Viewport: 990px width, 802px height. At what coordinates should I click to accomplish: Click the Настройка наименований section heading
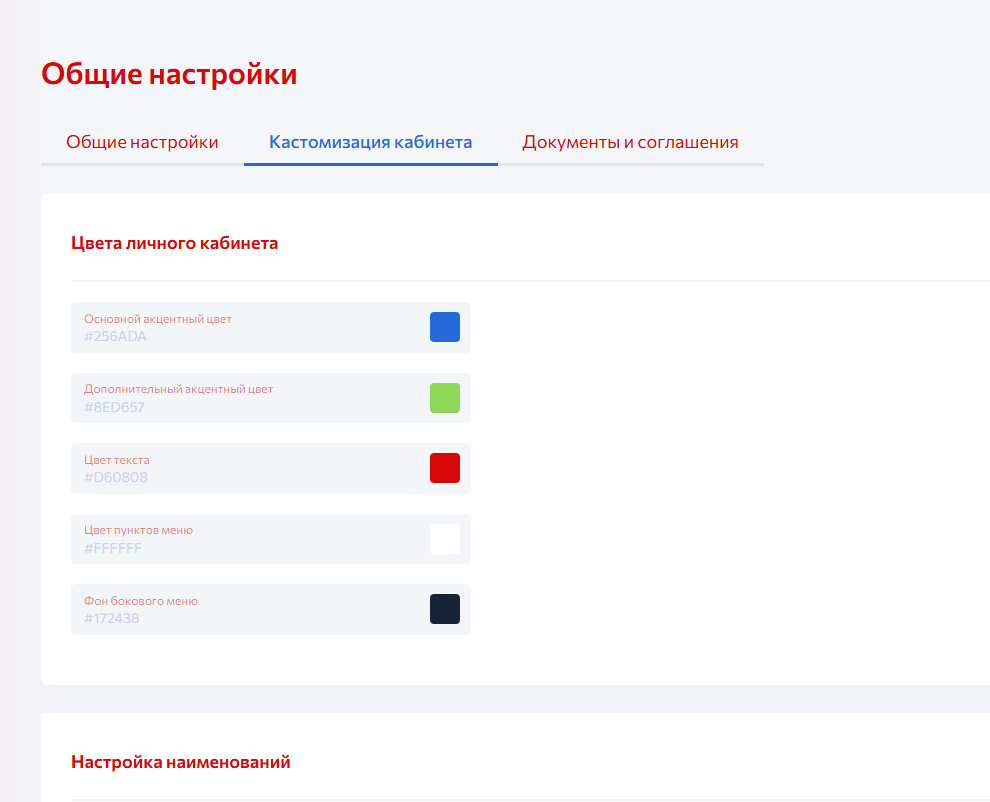(x=181, y=762)
